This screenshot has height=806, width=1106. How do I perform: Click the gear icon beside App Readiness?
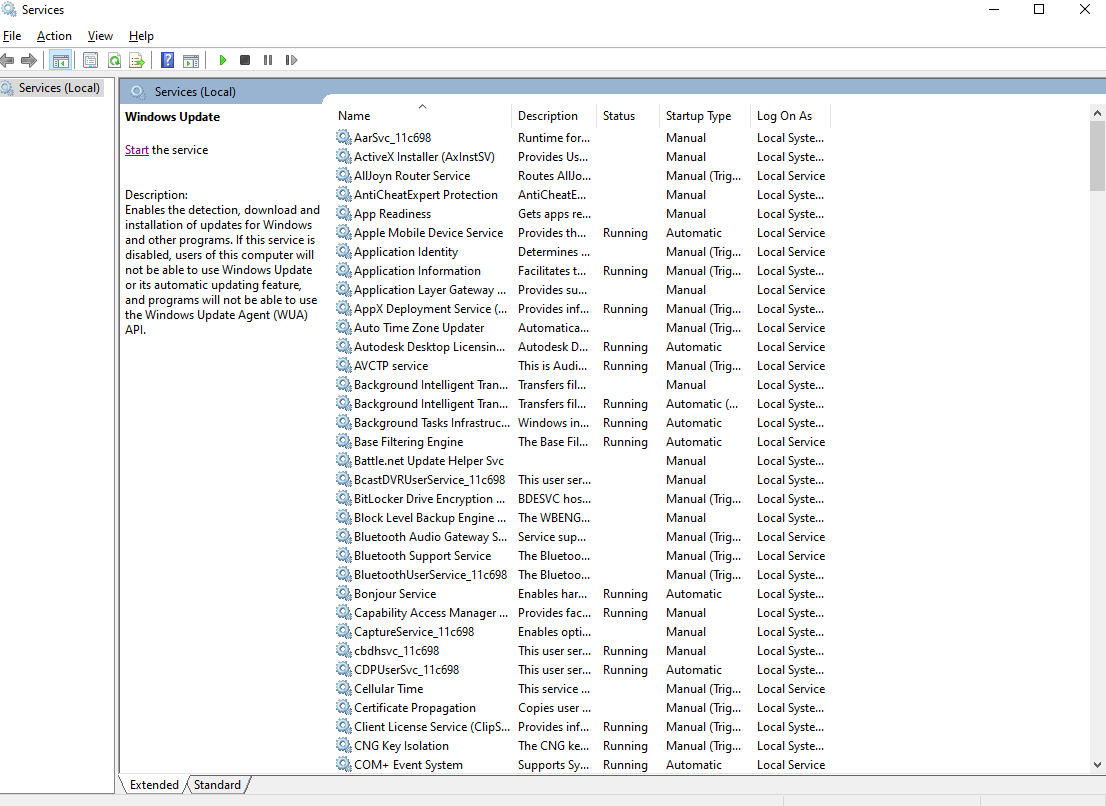coord(344,214)
